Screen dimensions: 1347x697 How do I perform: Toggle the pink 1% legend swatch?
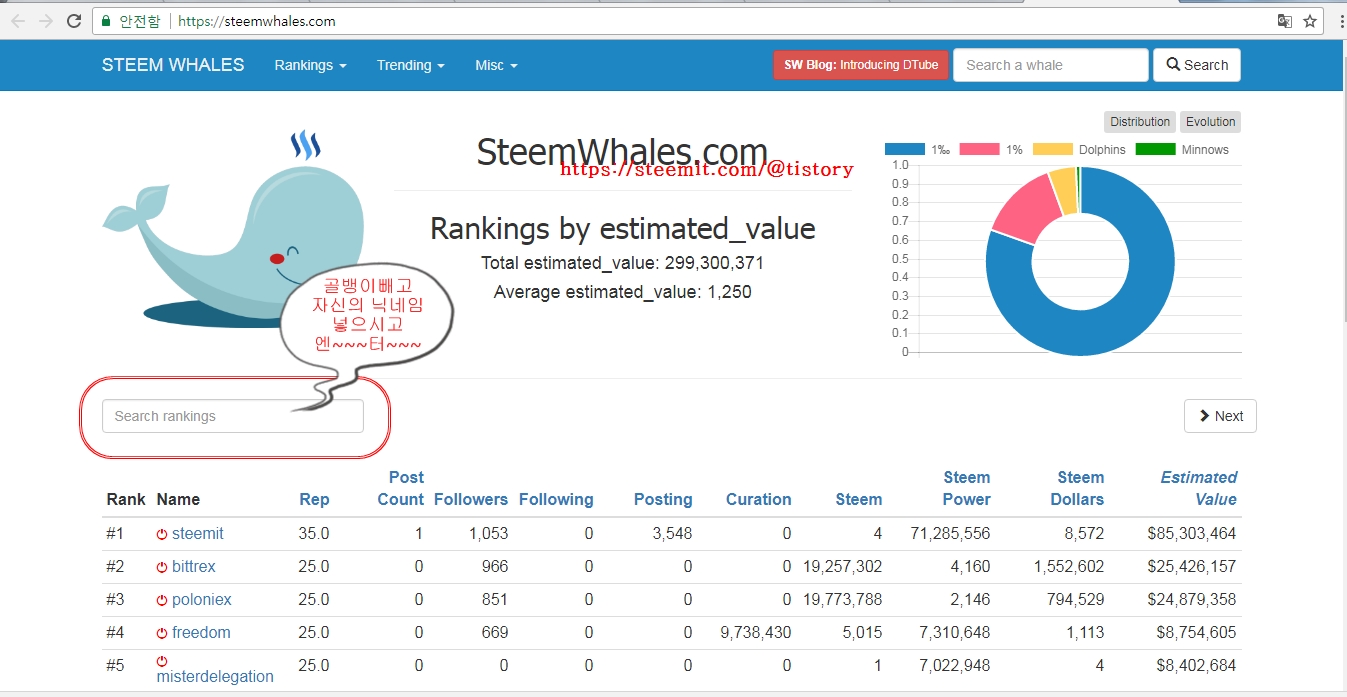(x=979, y=150)
